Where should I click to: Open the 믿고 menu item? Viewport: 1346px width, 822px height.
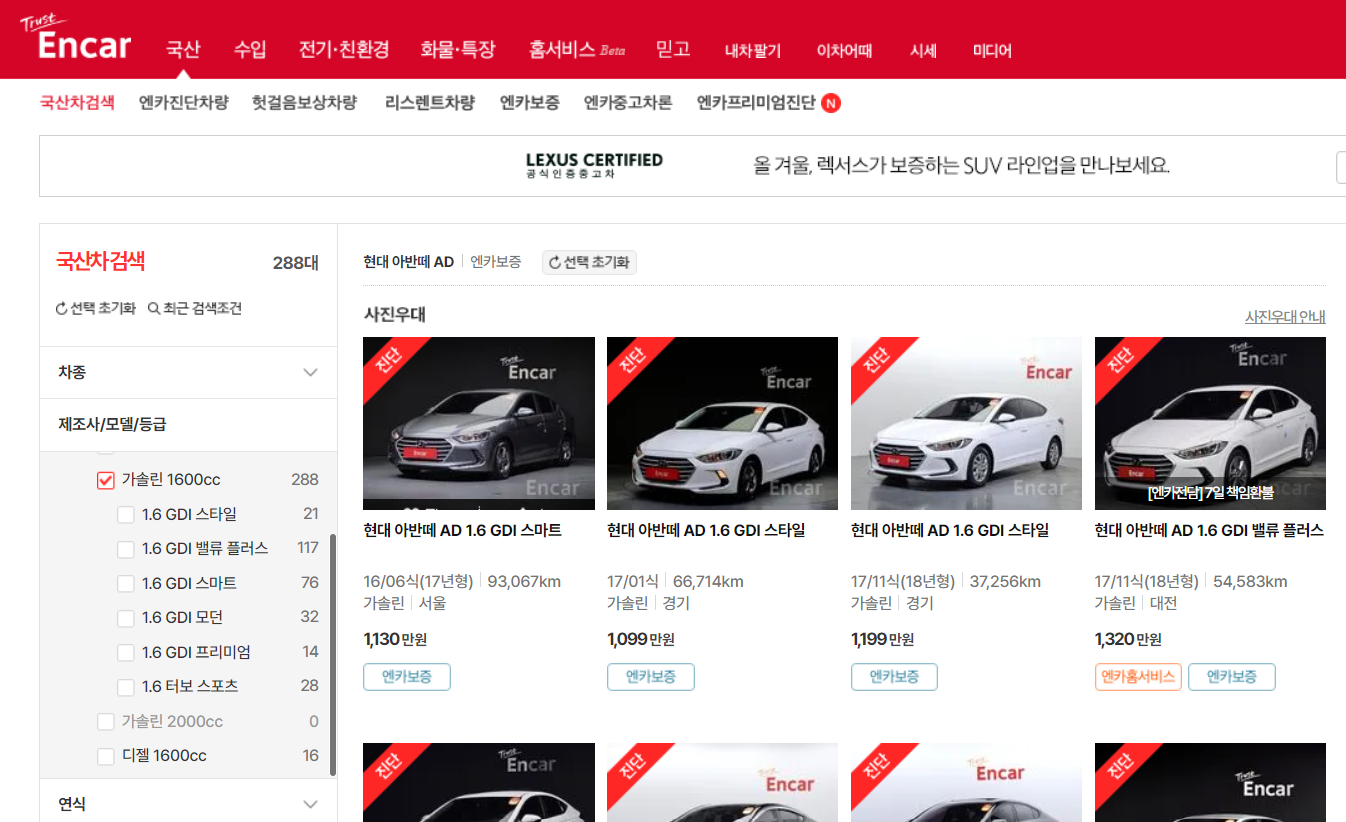pos(673,49)
